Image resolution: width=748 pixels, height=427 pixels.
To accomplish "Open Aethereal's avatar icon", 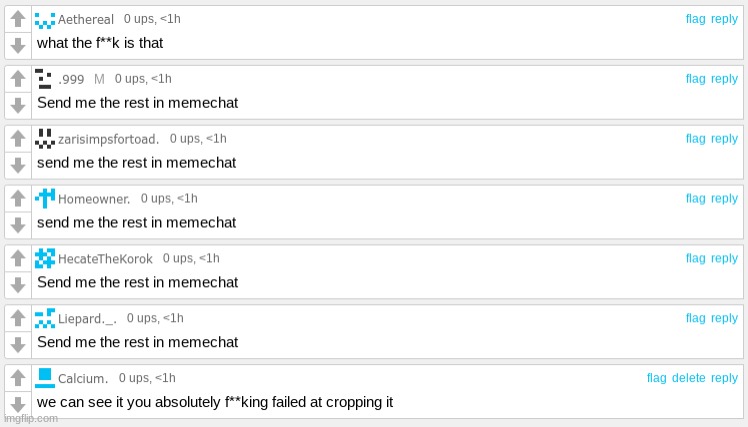I will [x=45, y=20].
